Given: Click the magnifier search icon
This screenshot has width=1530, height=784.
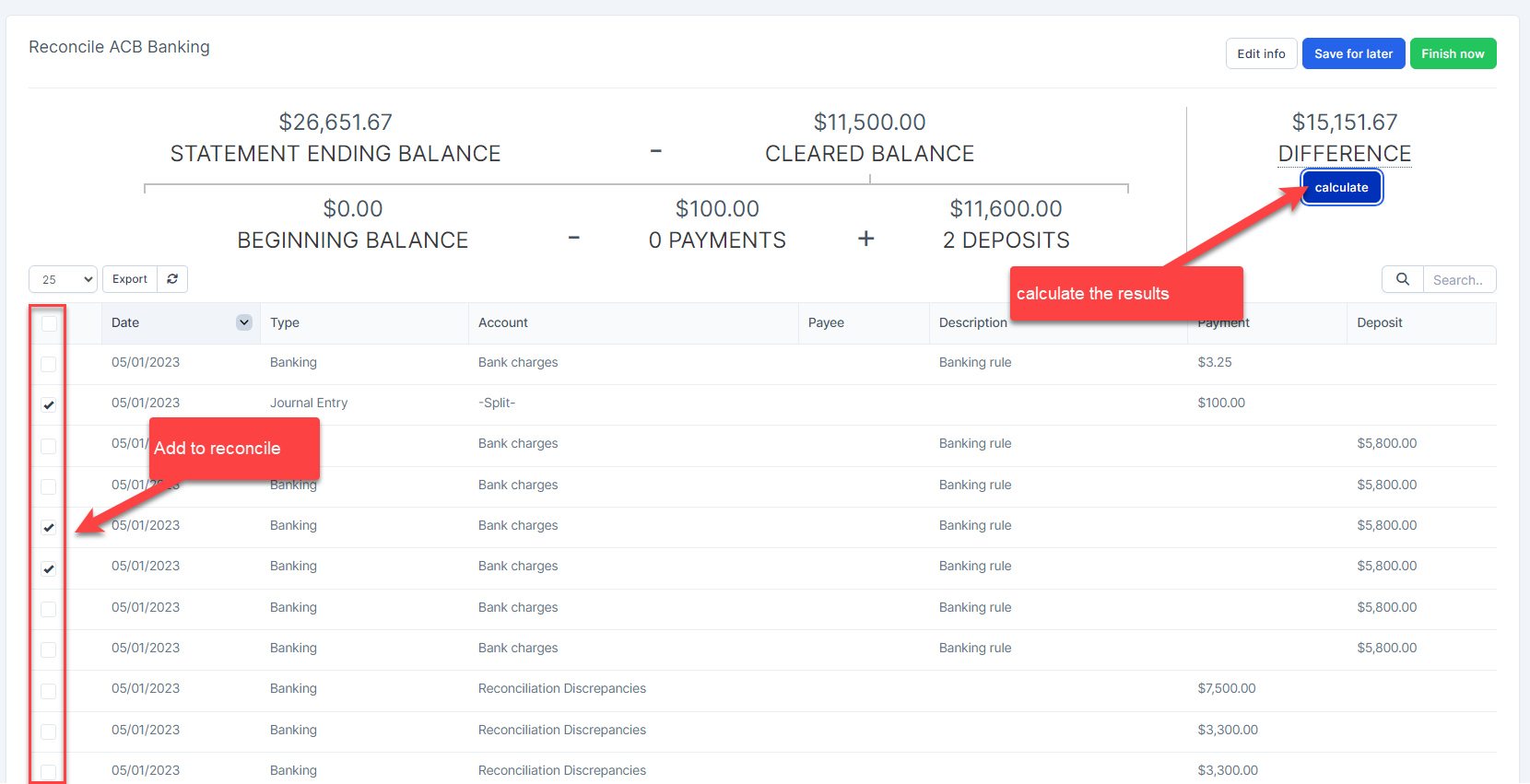Looking at the screenshot, I should point(1402,279).
